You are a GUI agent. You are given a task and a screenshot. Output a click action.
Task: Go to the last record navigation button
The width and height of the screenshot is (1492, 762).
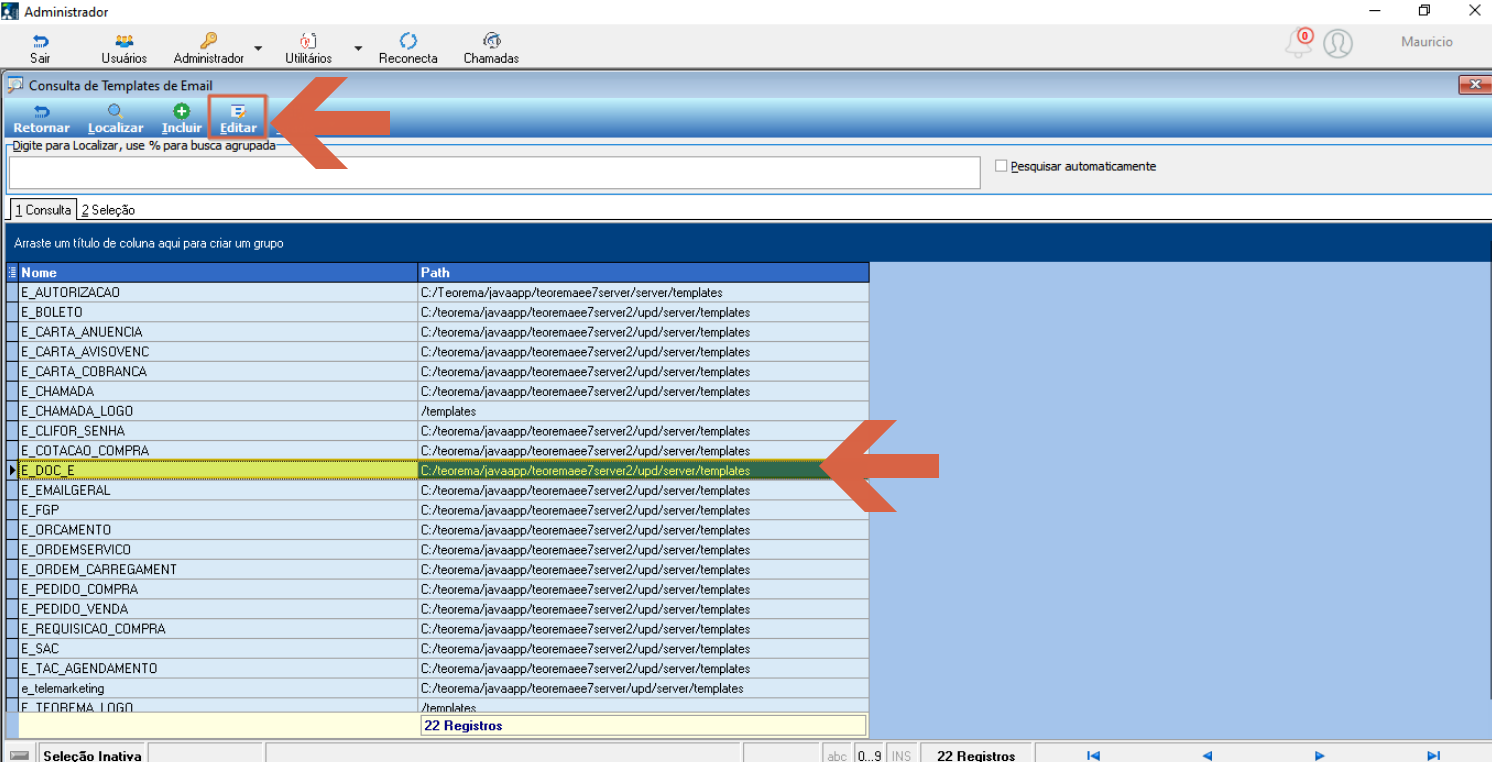click(1433, 756)
